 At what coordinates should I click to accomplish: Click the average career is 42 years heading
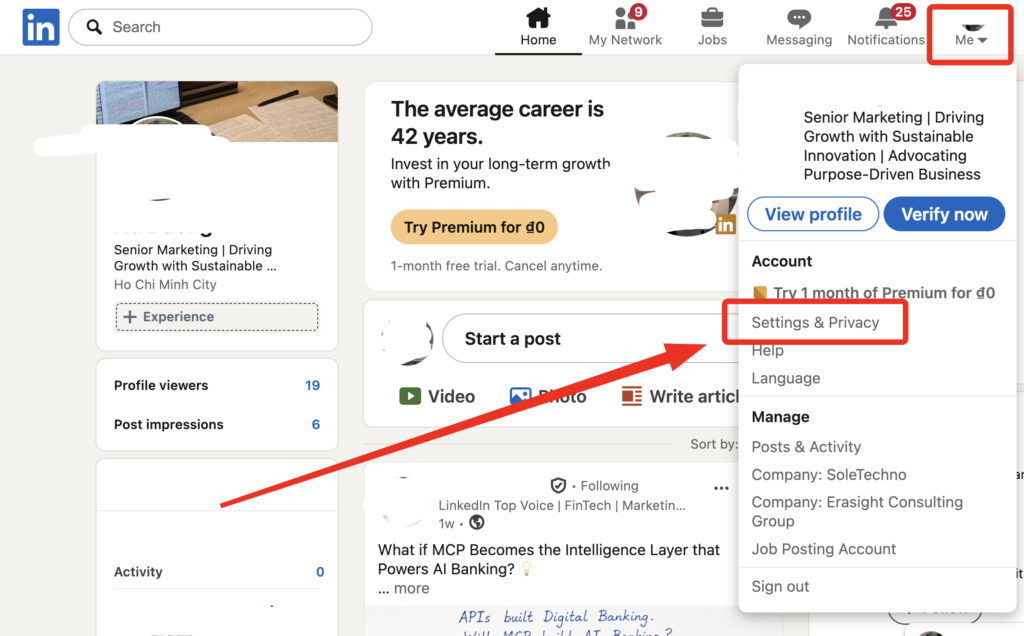point(497,122)
